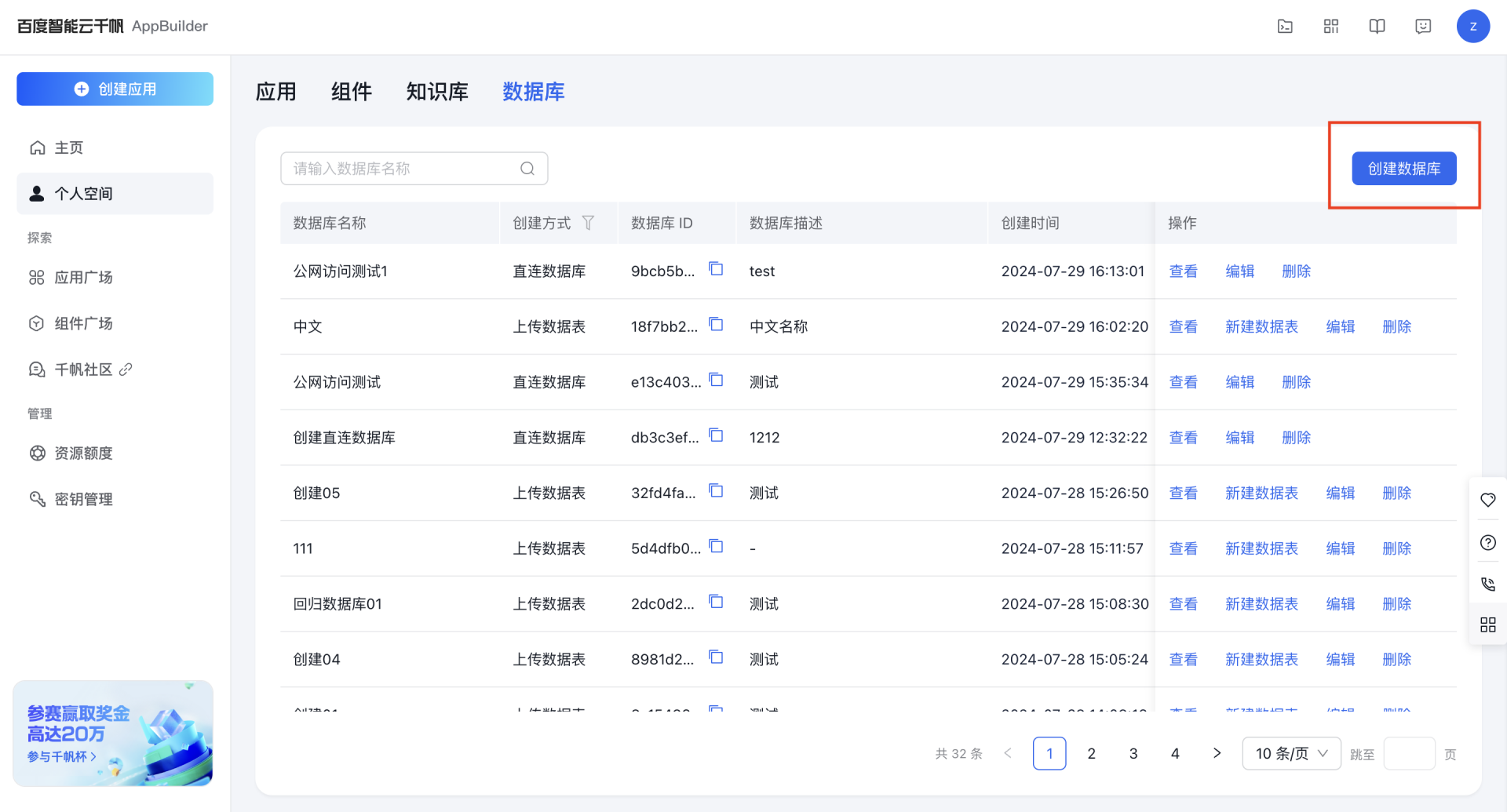Image resolution: width=1507 pixels, height=812 pixels.
Task: Open the help question mark icon
Action: pos(1488,542)
